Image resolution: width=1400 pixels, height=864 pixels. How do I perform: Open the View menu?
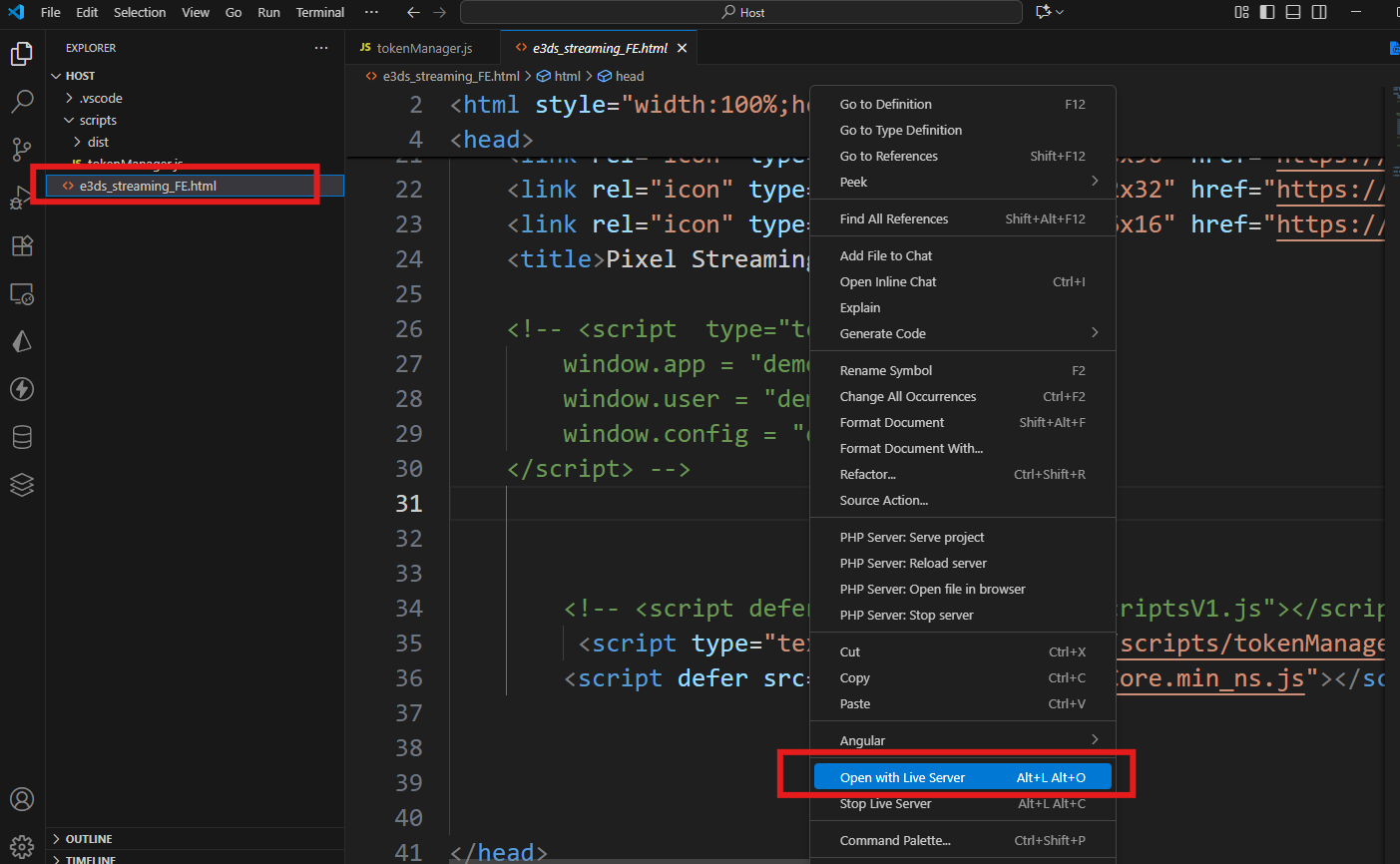(x=196, y=12)
